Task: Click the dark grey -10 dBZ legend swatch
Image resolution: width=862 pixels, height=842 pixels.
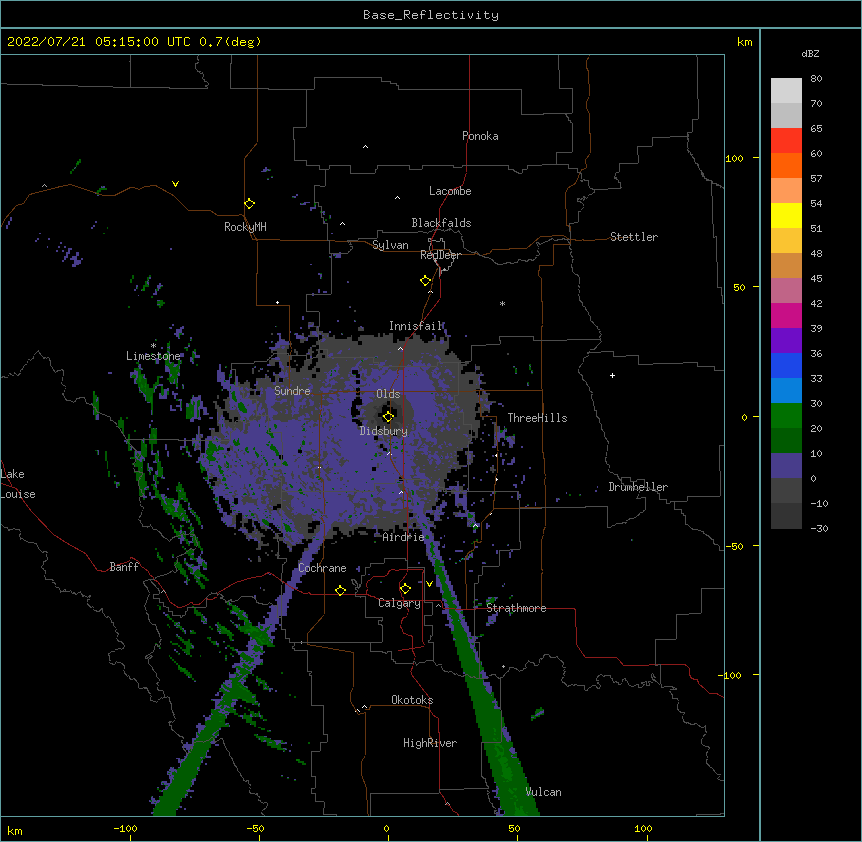Action: (x=786, y=516)
